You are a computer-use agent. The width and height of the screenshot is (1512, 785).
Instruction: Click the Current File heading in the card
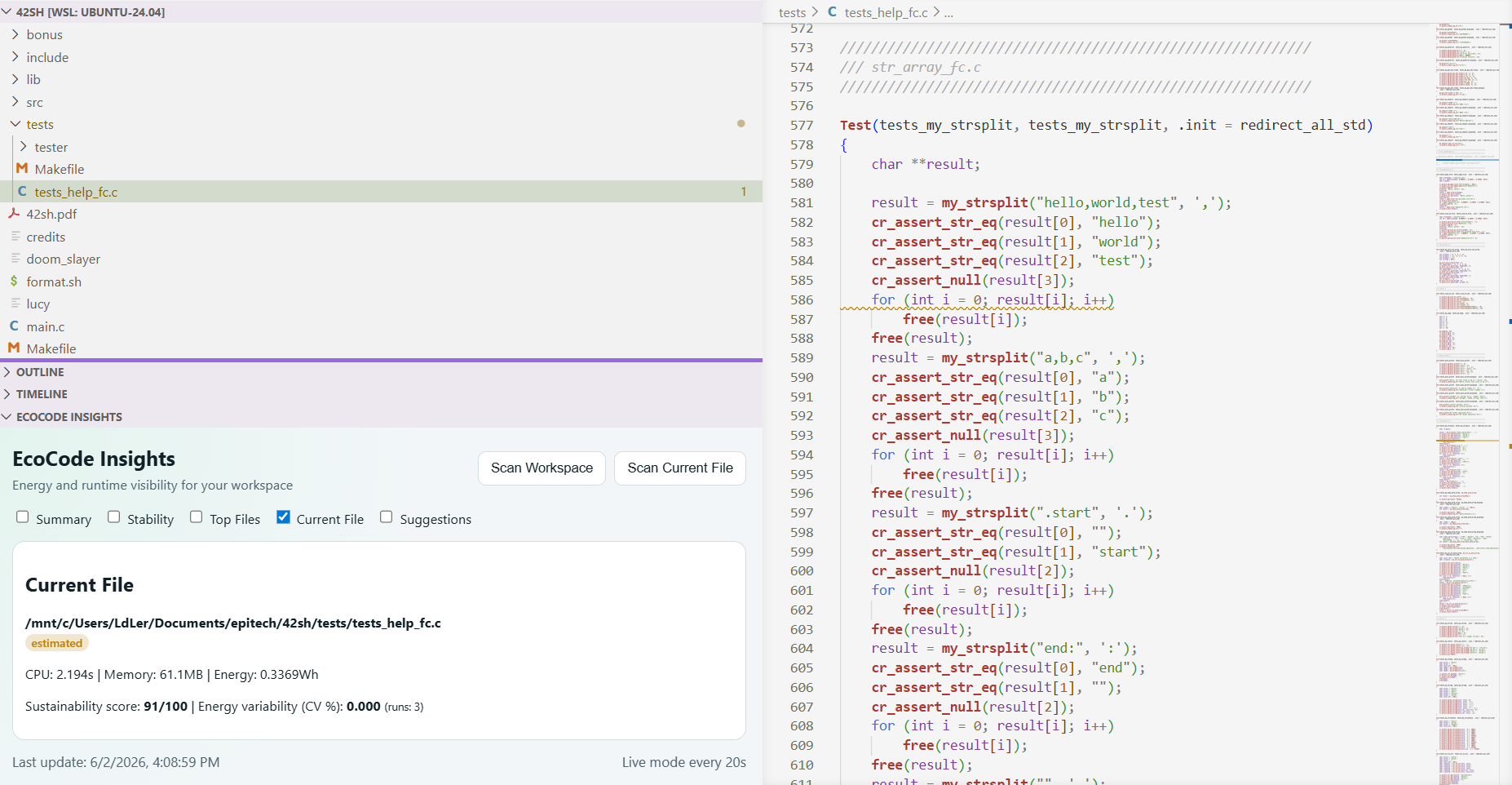79,585
